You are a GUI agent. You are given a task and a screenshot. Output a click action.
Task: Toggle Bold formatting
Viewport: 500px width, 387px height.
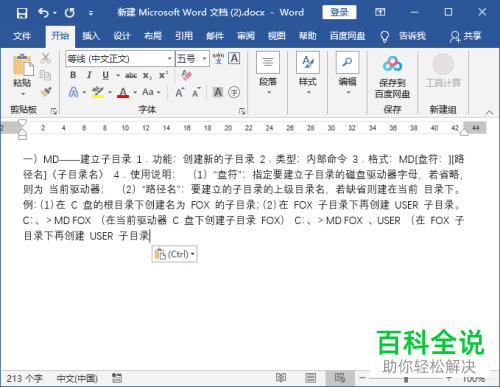73,75
